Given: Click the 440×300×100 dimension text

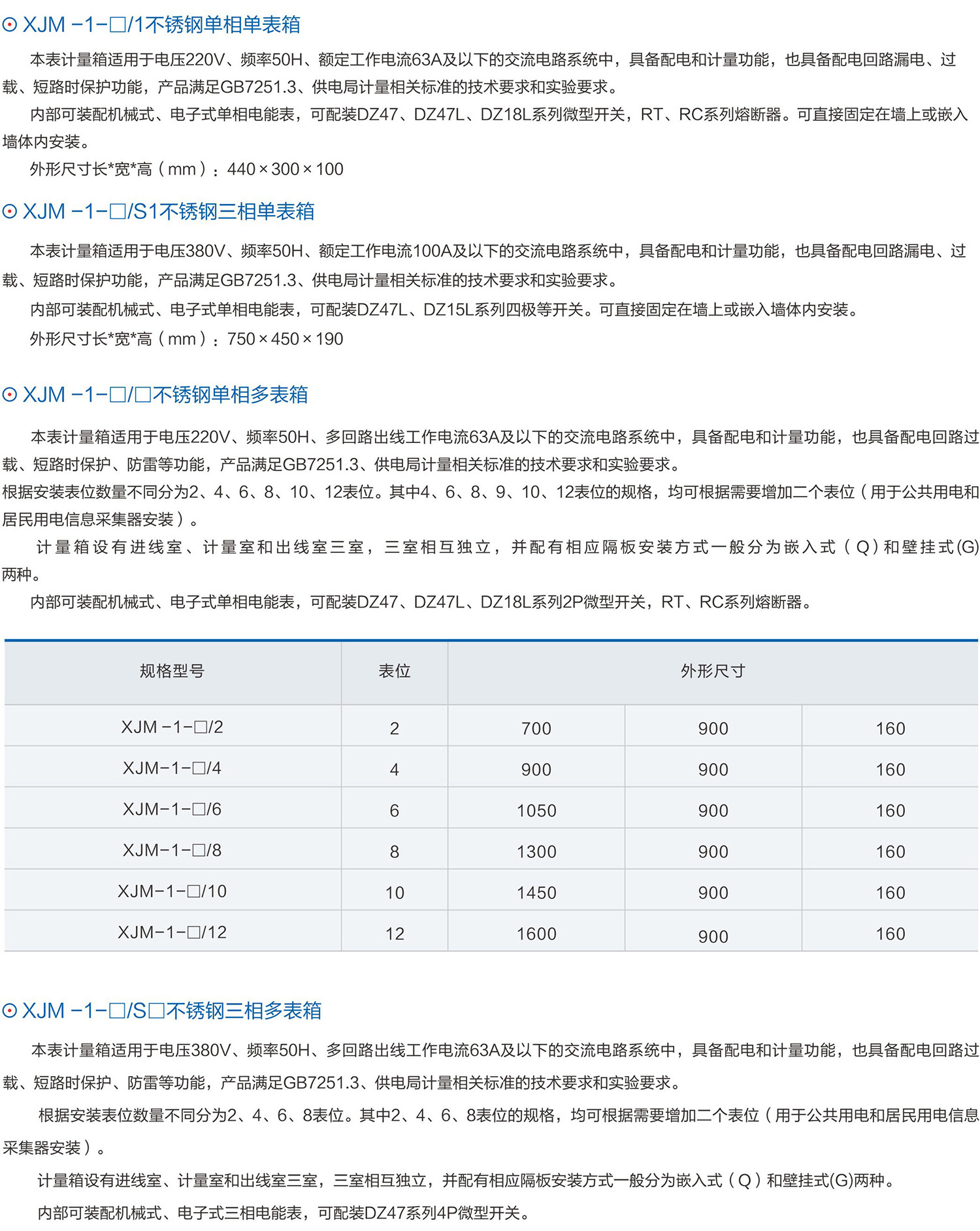Looking at the screenshot, I should click(x=285, y=169).
